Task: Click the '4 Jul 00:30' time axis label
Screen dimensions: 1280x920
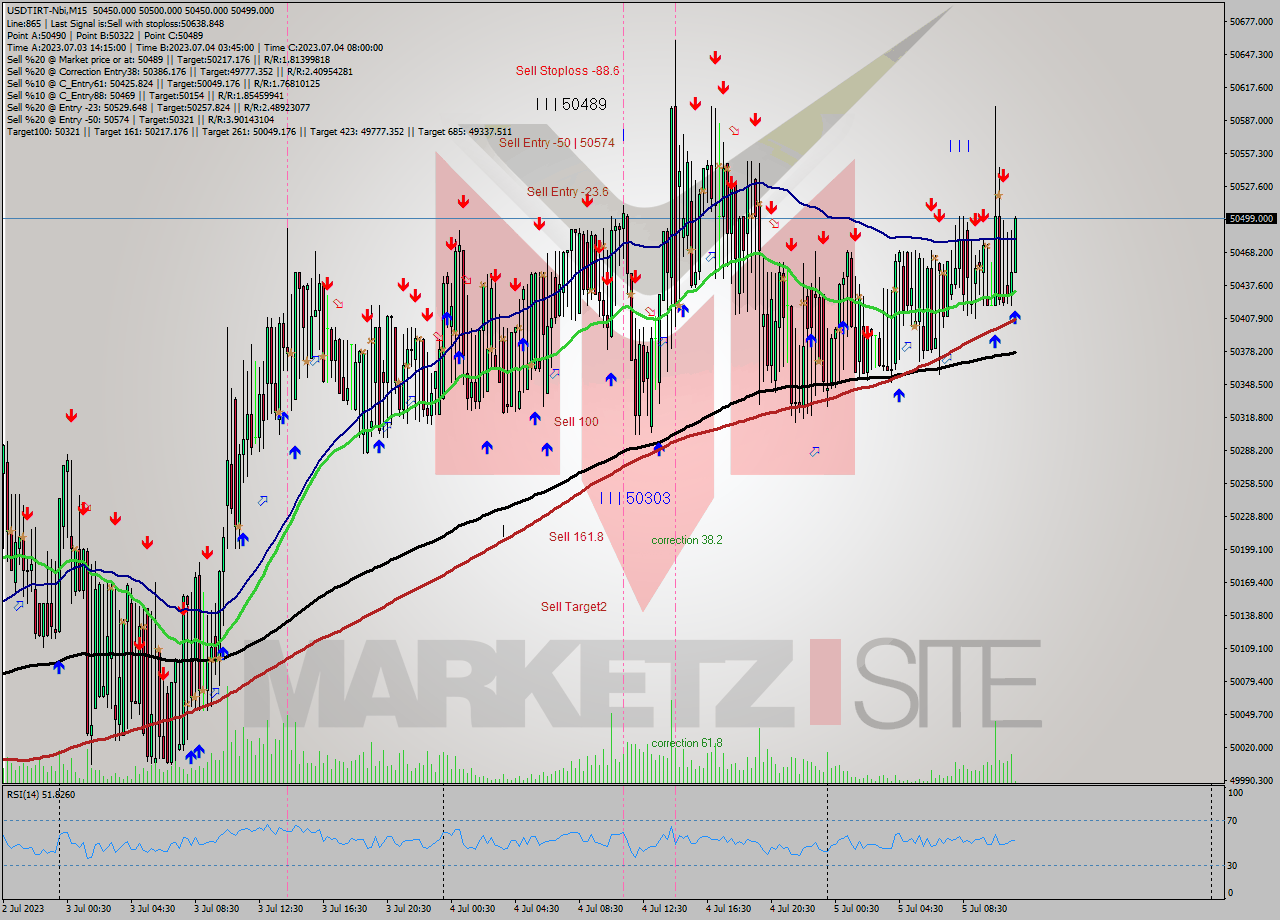Action: pos(472,909)
